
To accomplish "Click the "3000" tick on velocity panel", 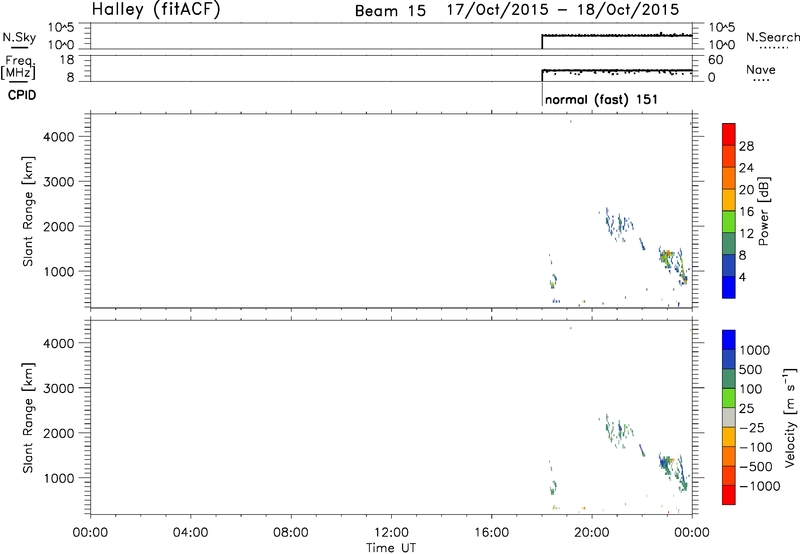I will tap(58, 388).
